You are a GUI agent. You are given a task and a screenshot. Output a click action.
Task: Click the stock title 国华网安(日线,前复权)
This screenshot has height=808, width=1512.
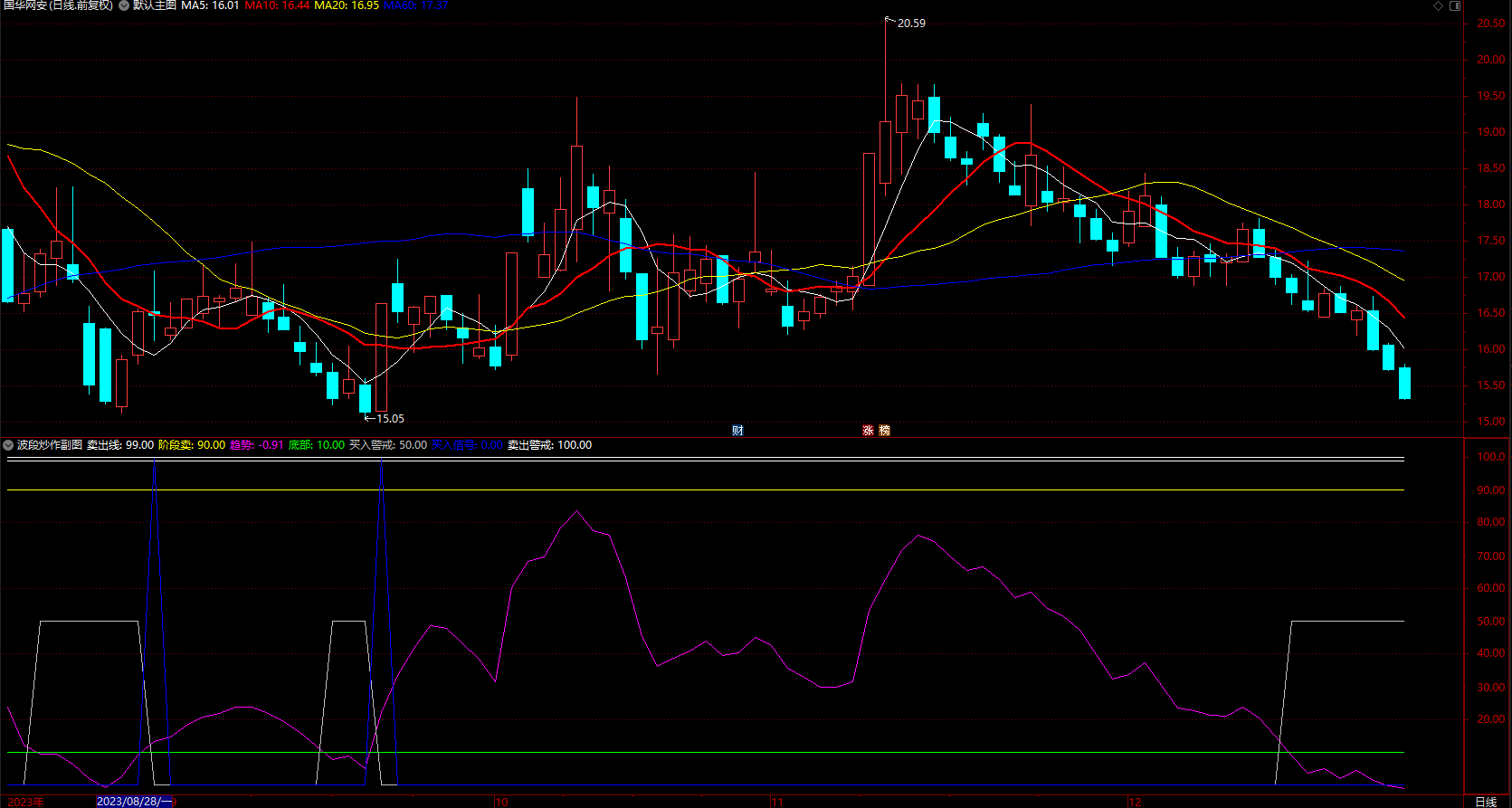(58, 5)
